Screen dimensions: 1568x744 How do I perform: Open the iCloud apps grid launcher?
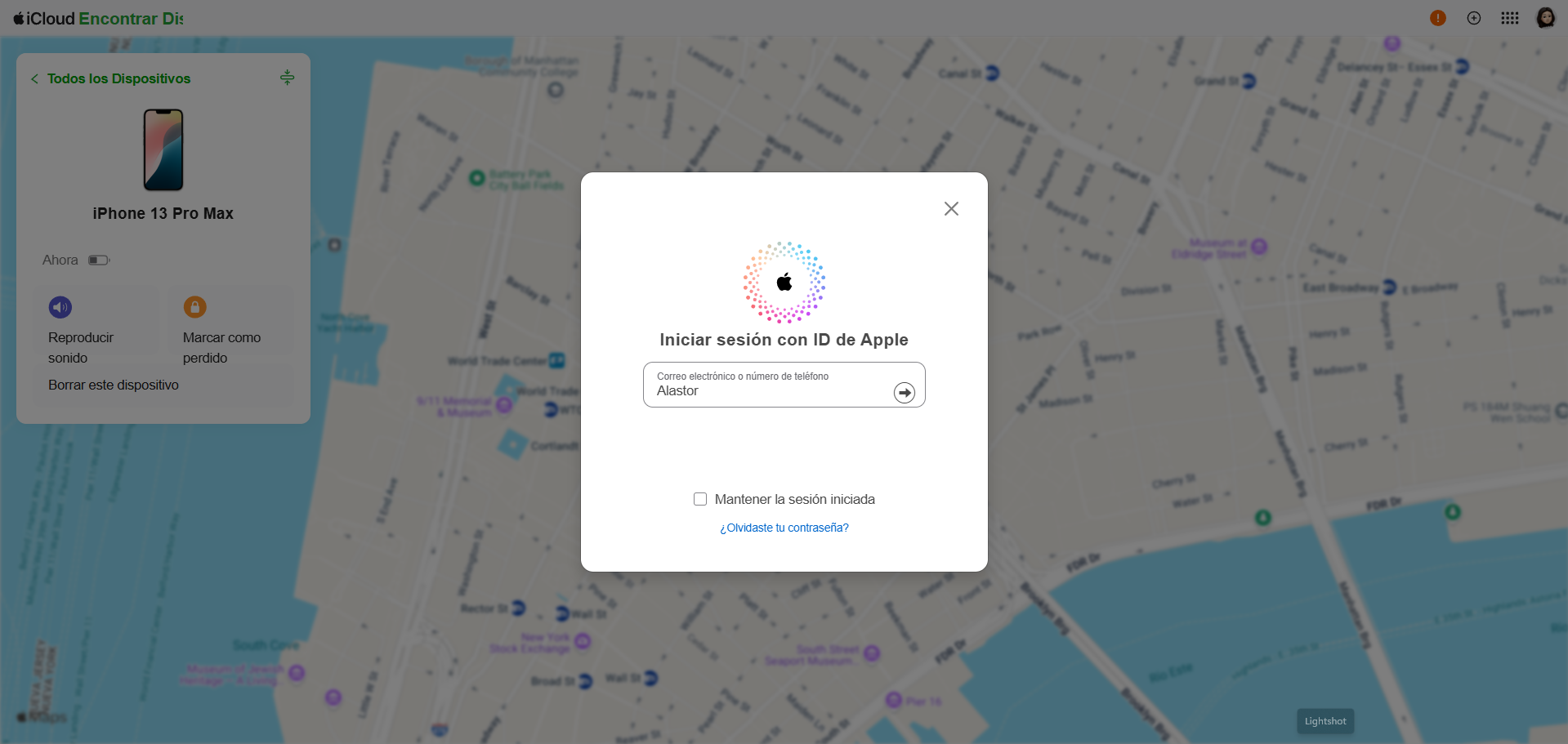click(1510, 18)
